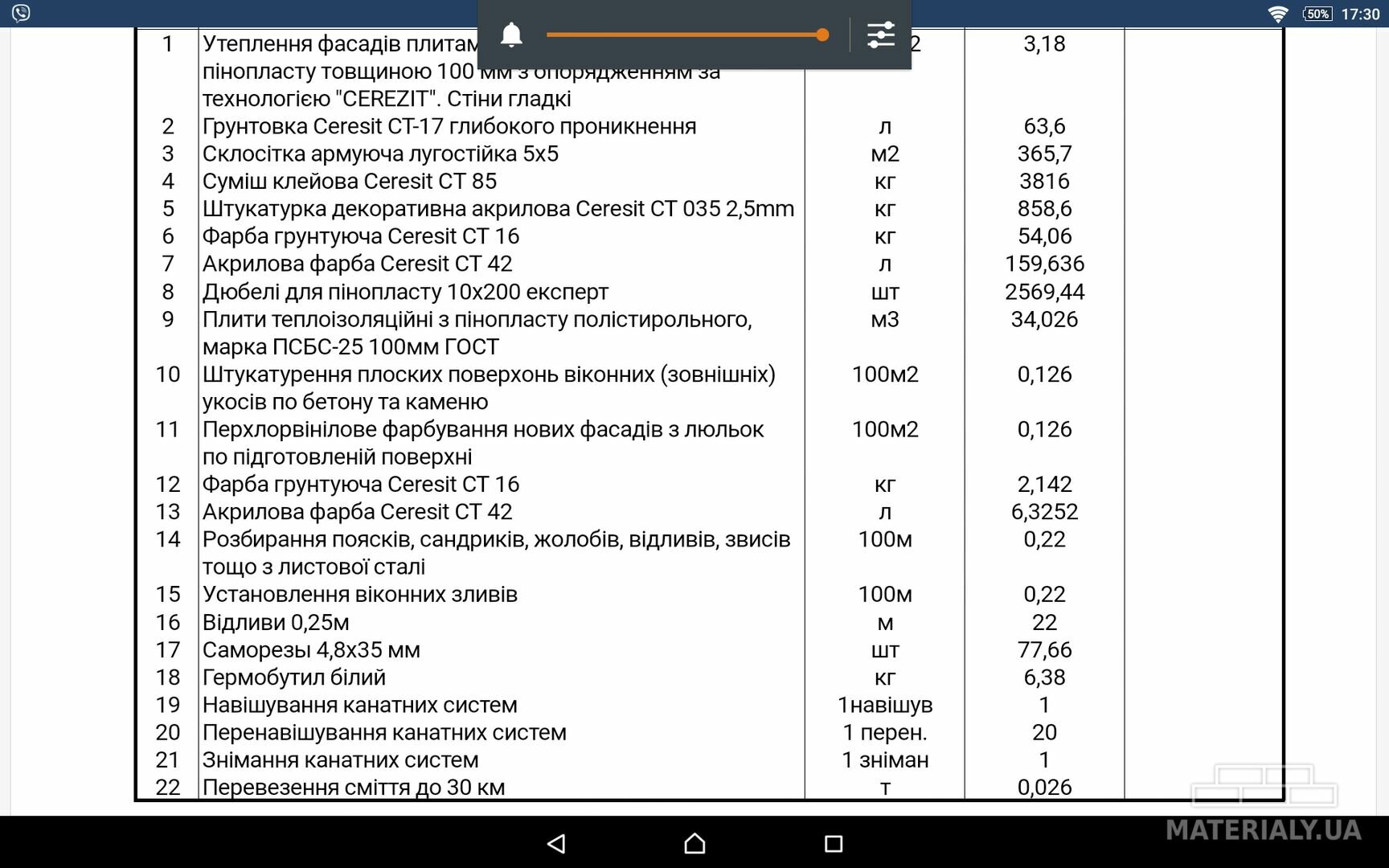1389x868 pixels.
Task: Select 'Перенавішування канатних систем' text
Action: point(384,732)
